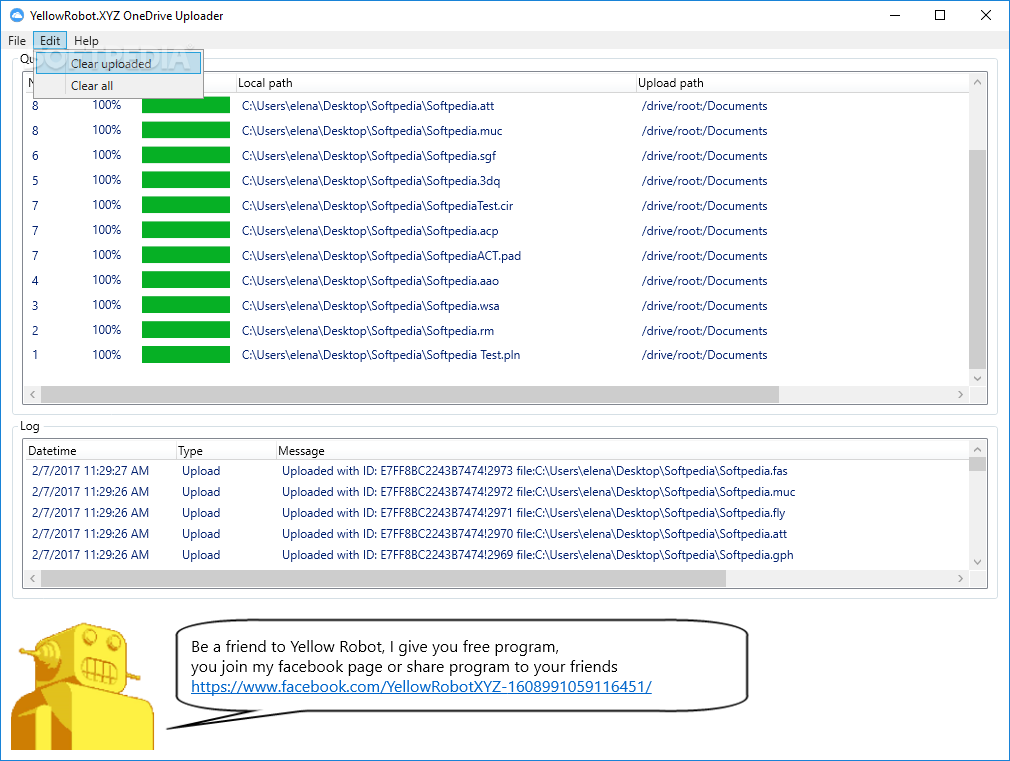This screenshot has height=761, width=1010.
Task: Click the Yellow Robot mascot image
Action: tap(80, 686)
